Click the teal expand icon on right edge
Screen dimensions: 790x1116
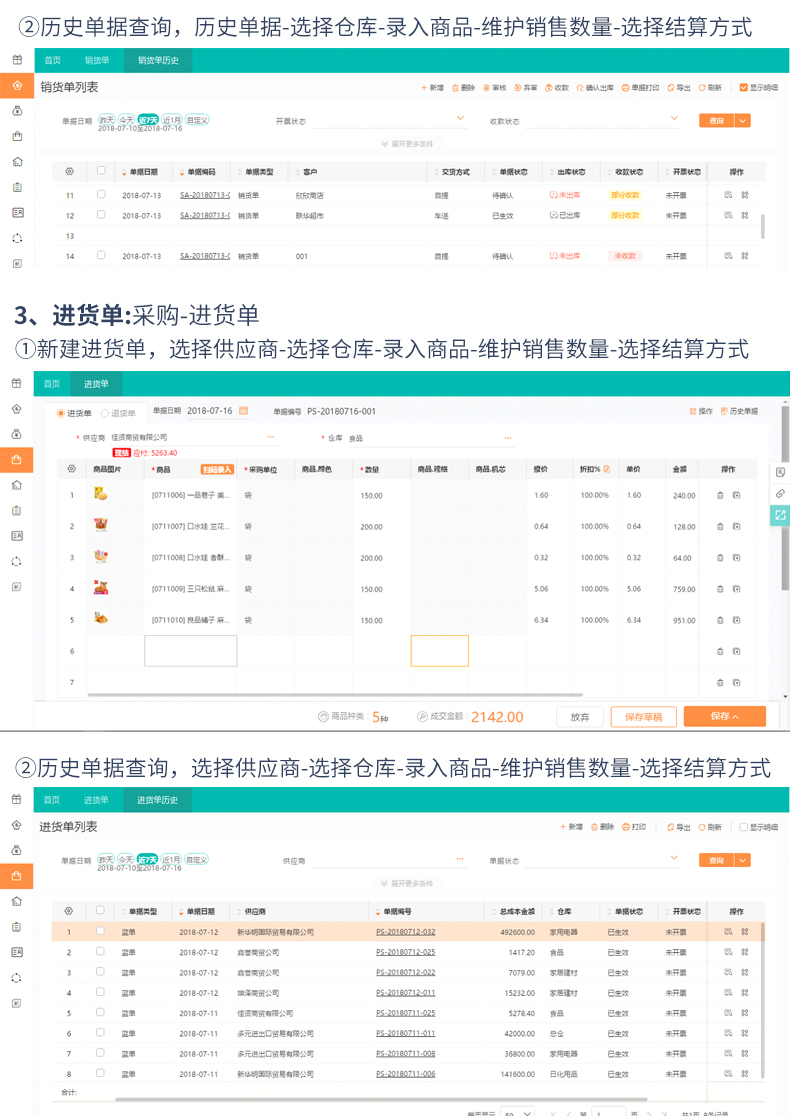pyautogui.click(x=780, y=515)
